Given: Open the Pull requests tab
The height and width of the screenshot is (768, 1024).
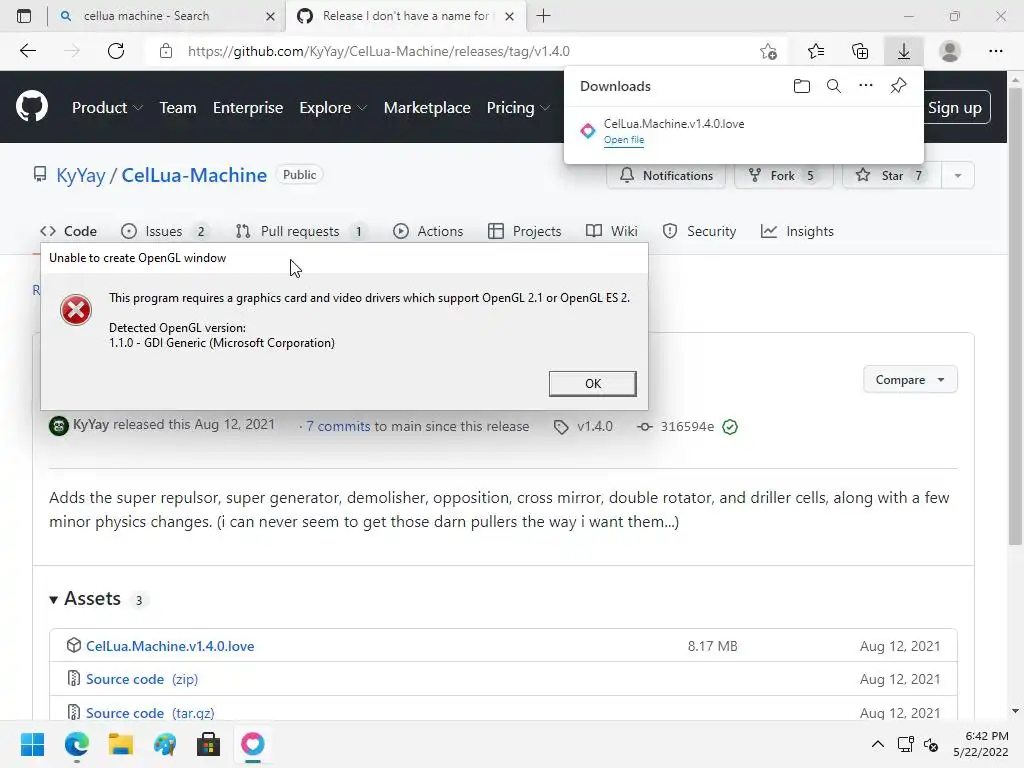Looking at the screenshot, I should (300, 231).
